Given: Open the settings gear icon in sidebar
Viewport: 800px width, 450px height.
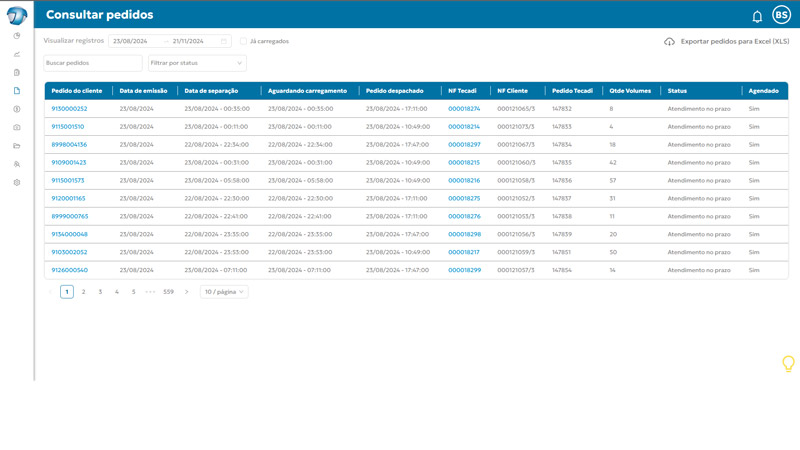Looking at the screenshot, I should (17, 182).
